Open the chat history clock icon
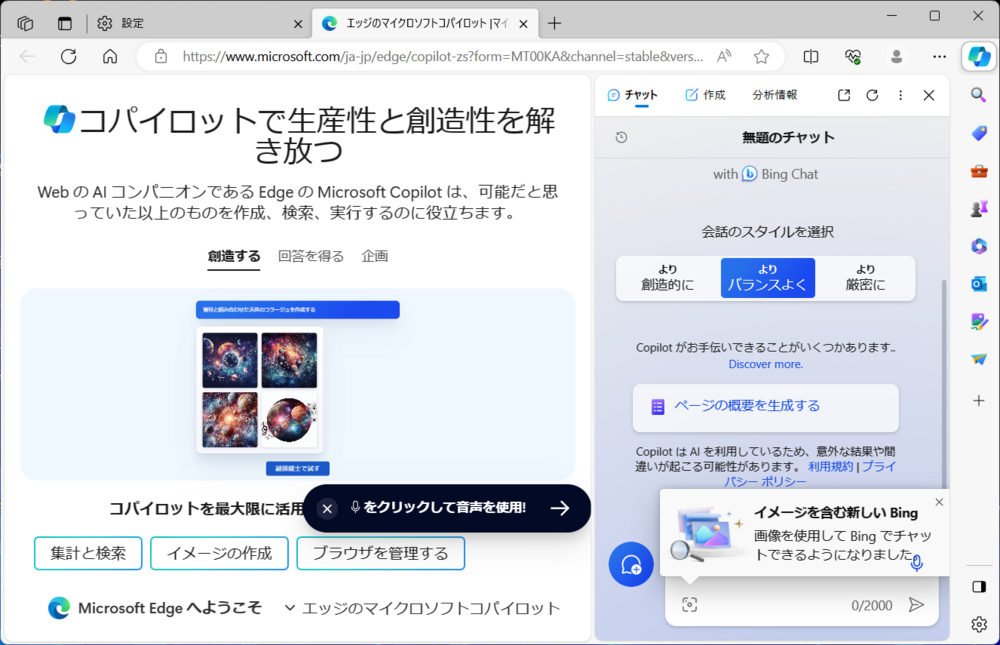Viewport: 1000px width, 645px height. (621, 137)
